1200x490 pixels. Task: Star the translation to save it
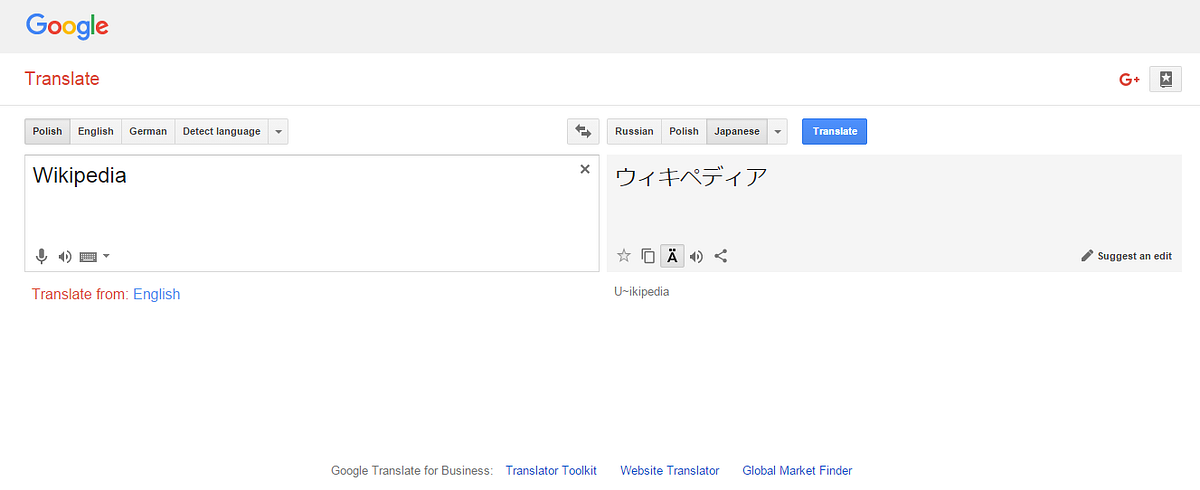[624, 256]
